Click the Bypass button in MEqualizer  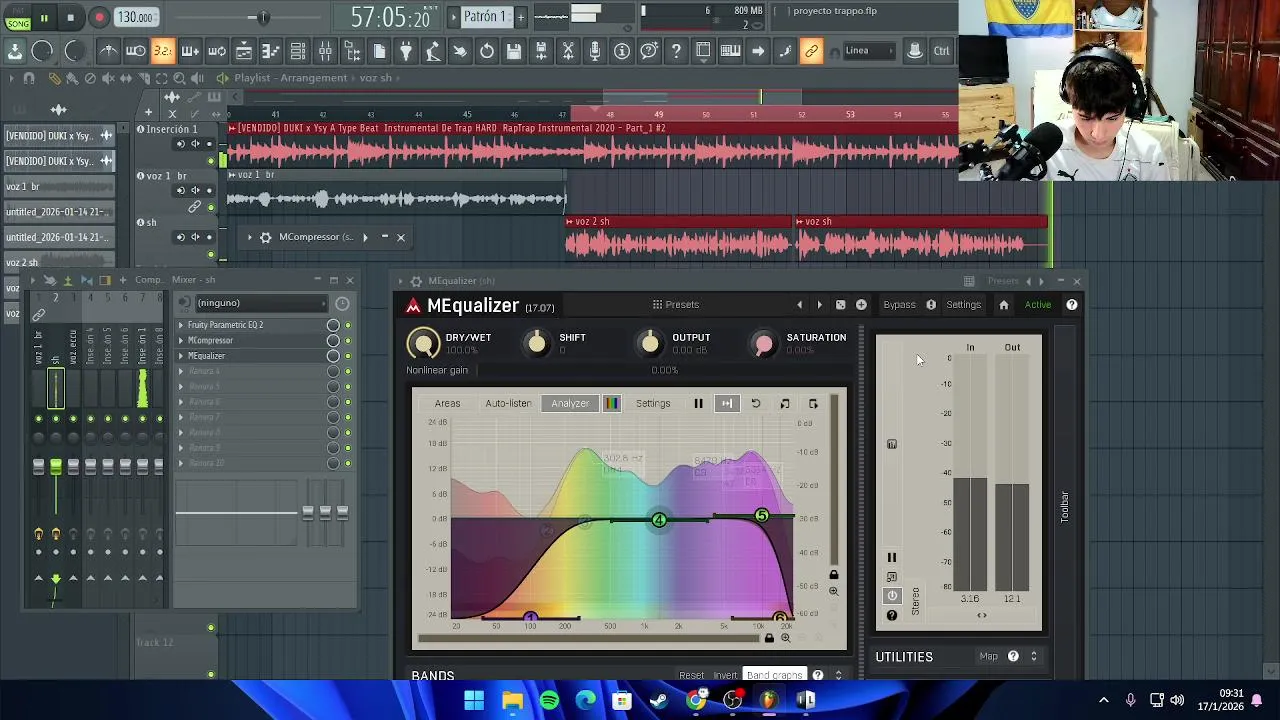pos(899,305)
